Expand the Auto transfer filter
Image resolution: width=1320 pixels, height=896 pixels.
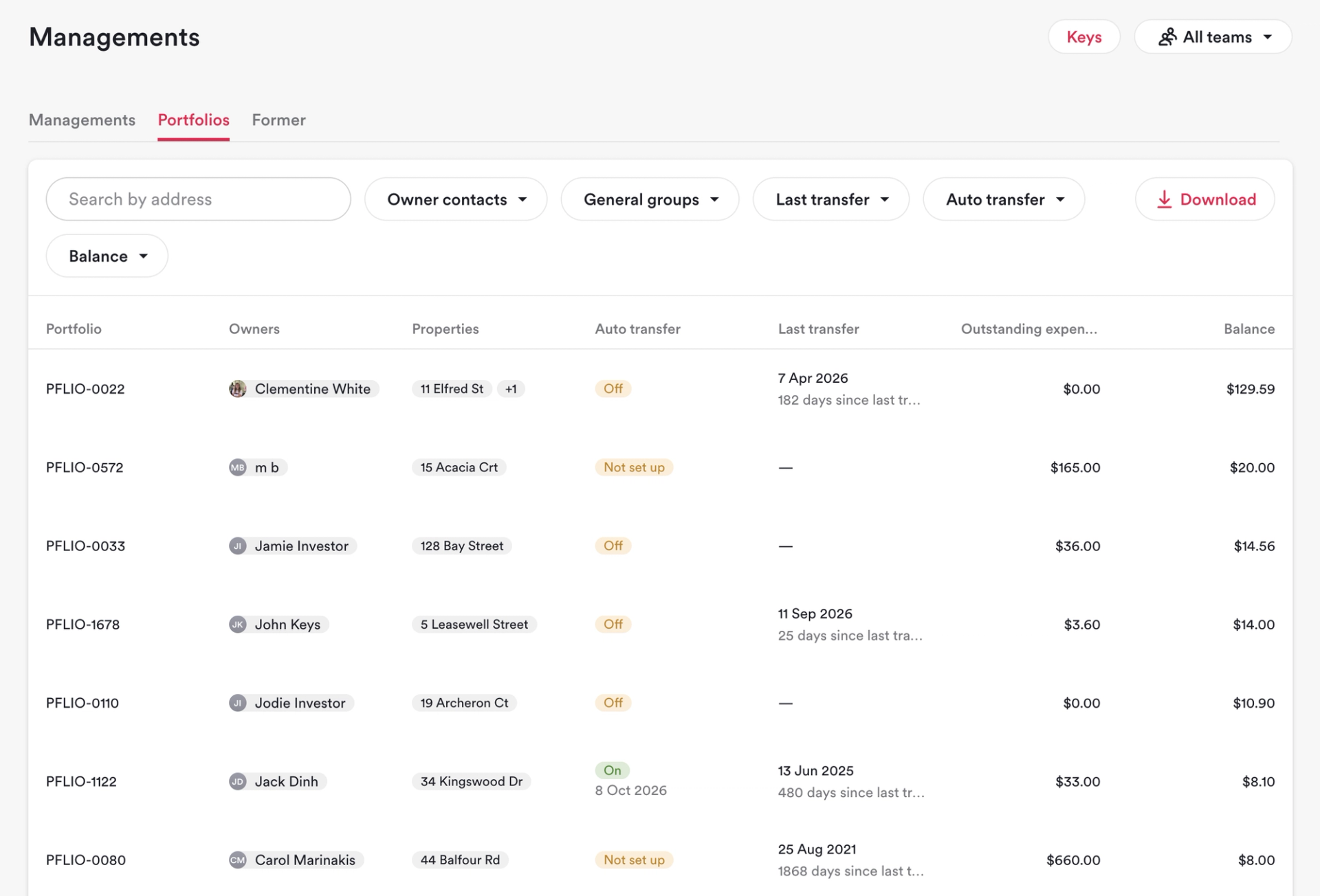coord(1004,199)
